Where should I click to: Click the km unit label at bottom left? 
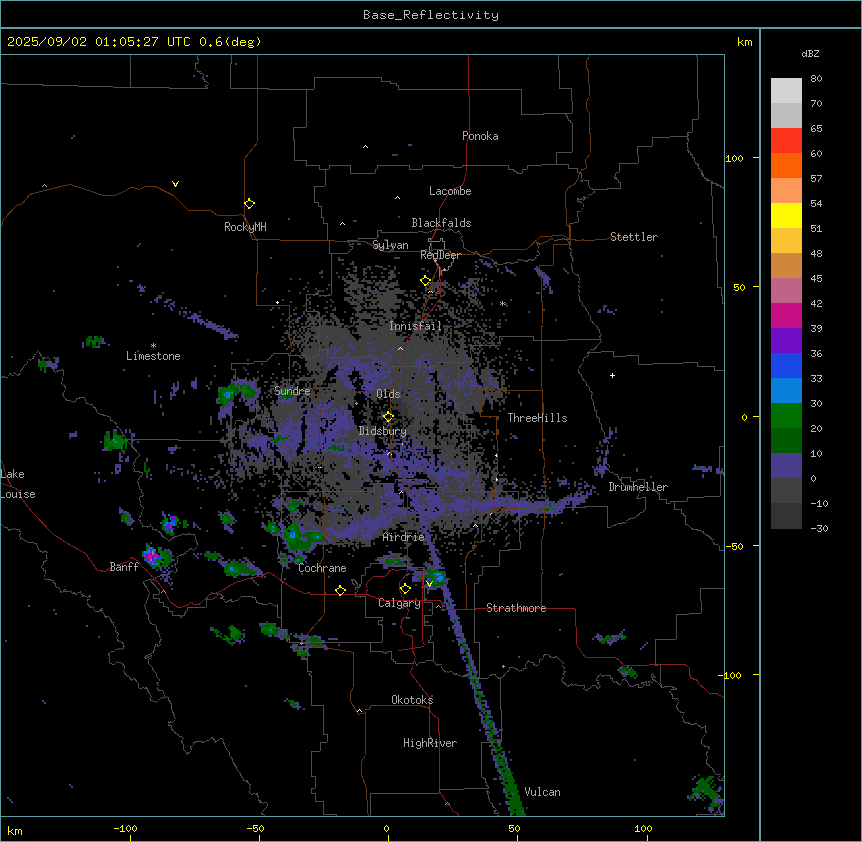click(15, 830)
